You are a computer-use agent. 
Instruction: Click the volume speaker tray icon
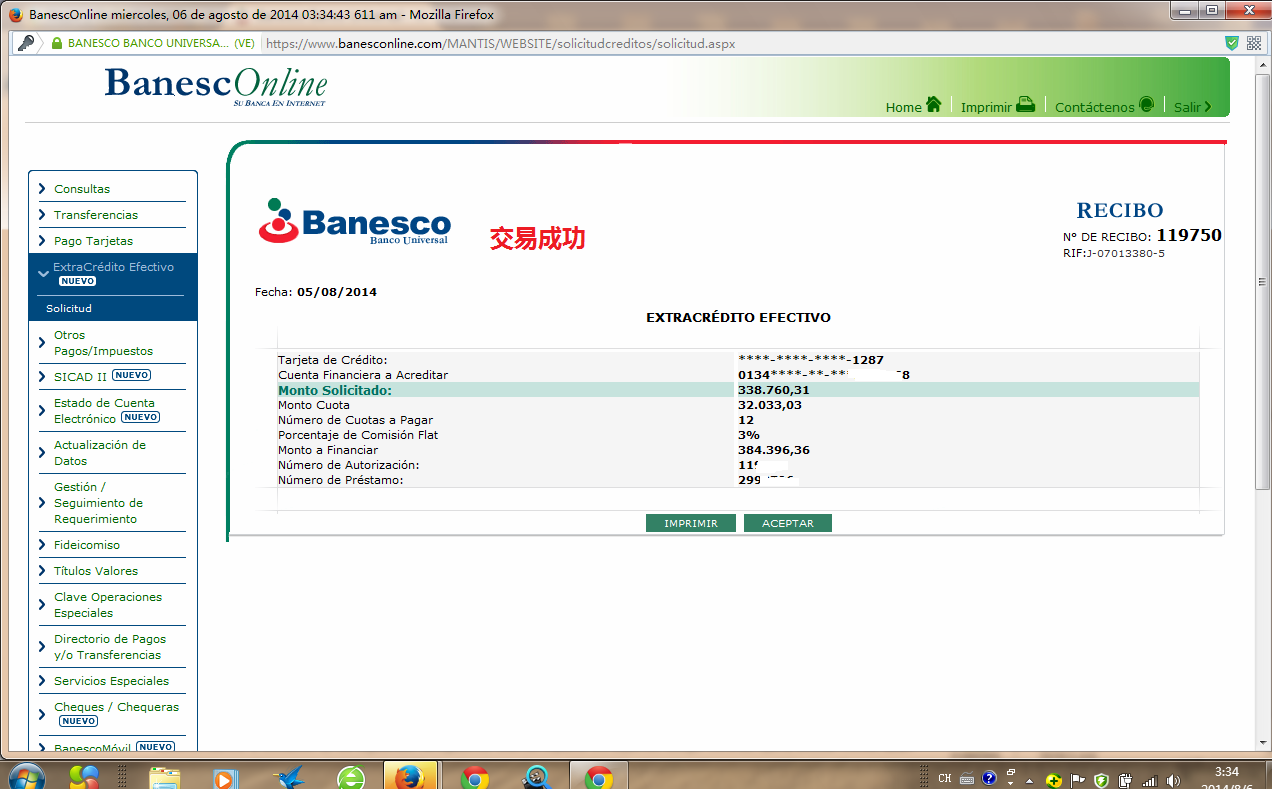pyautogui.click(x=1171, y=780)
